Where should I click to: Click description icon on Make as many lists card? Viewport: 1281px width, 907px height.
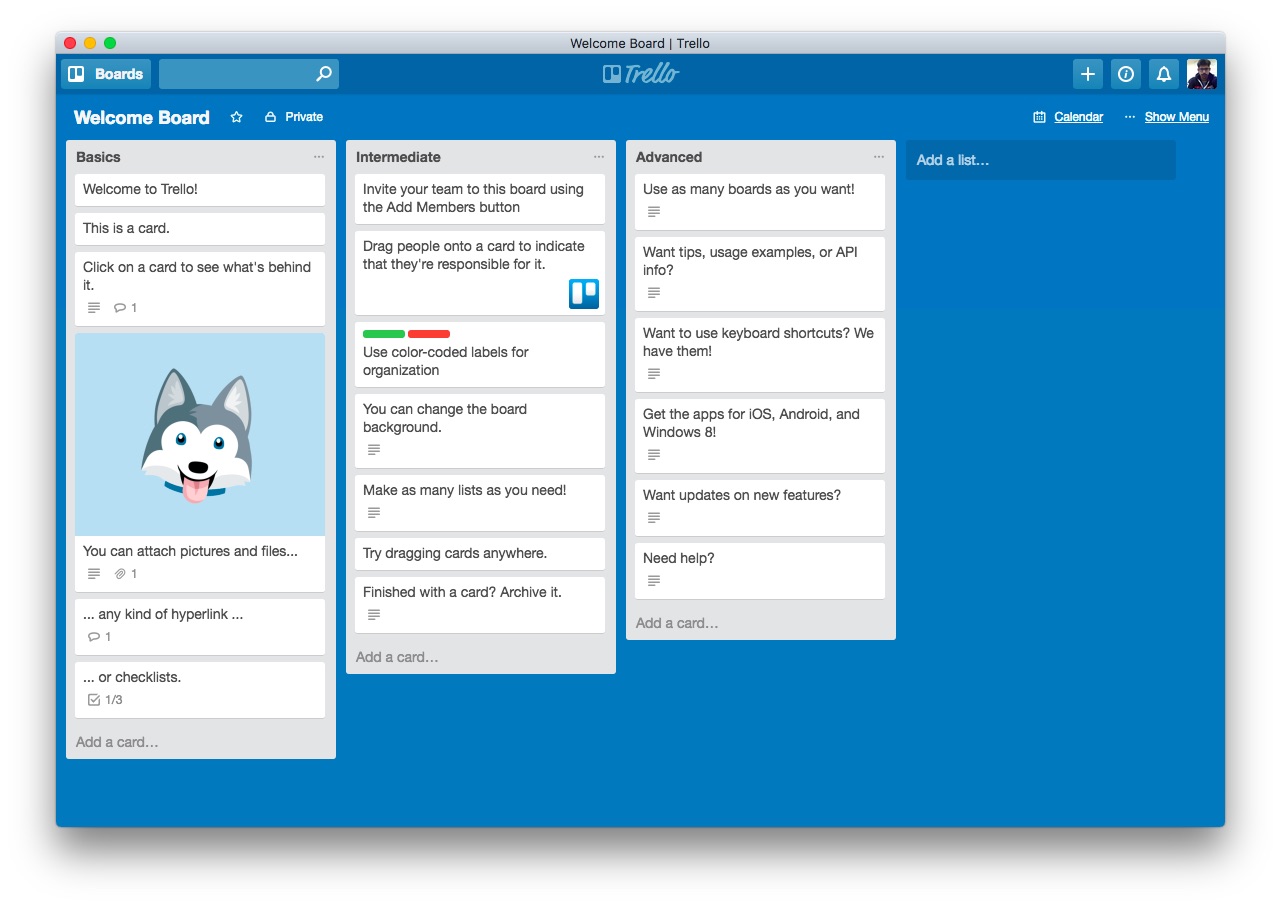click(374, 513)
